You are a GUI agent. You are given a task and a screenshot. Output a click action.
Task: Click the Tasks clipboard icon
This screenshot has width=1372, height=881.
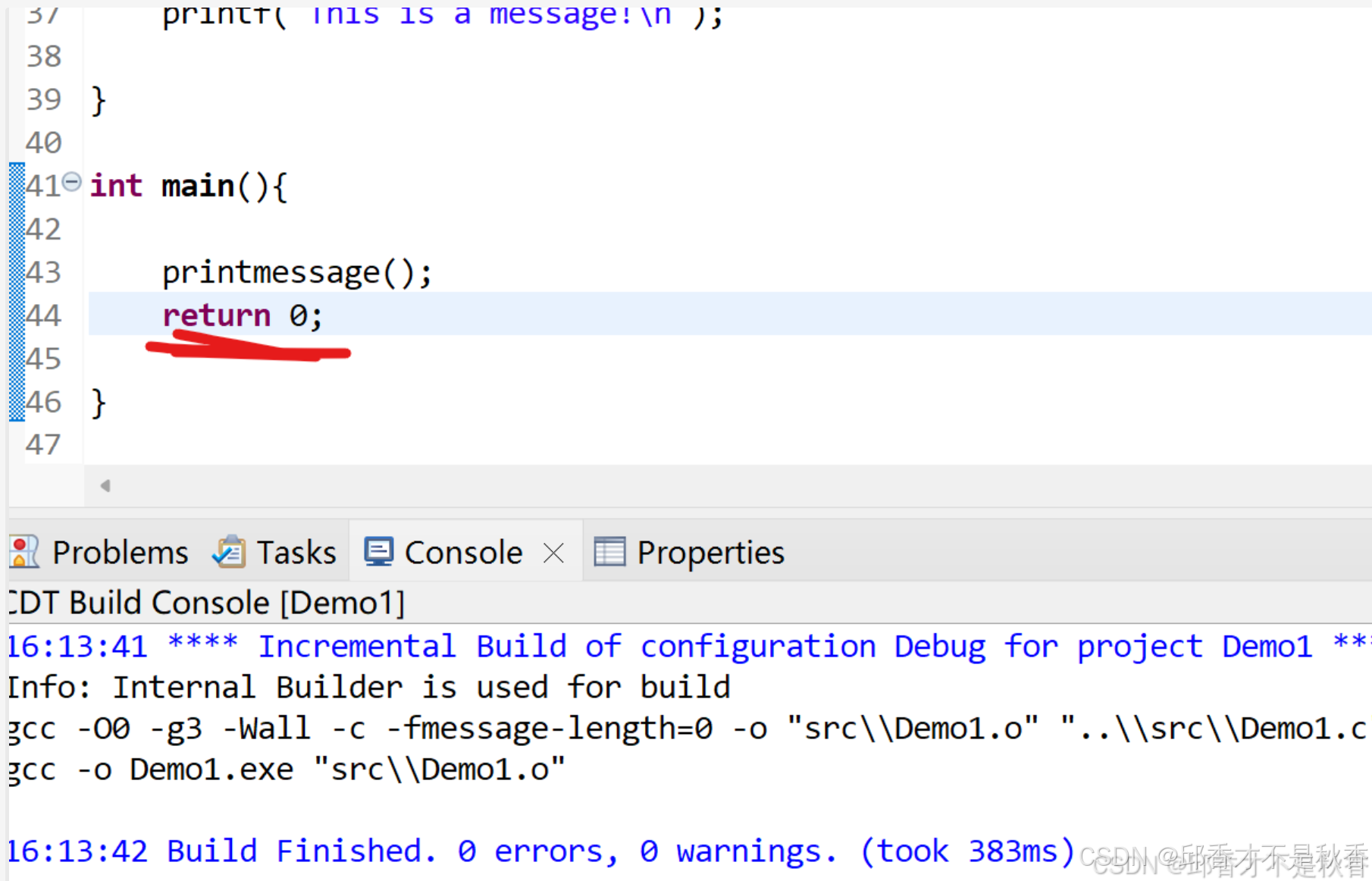(229, 552)
